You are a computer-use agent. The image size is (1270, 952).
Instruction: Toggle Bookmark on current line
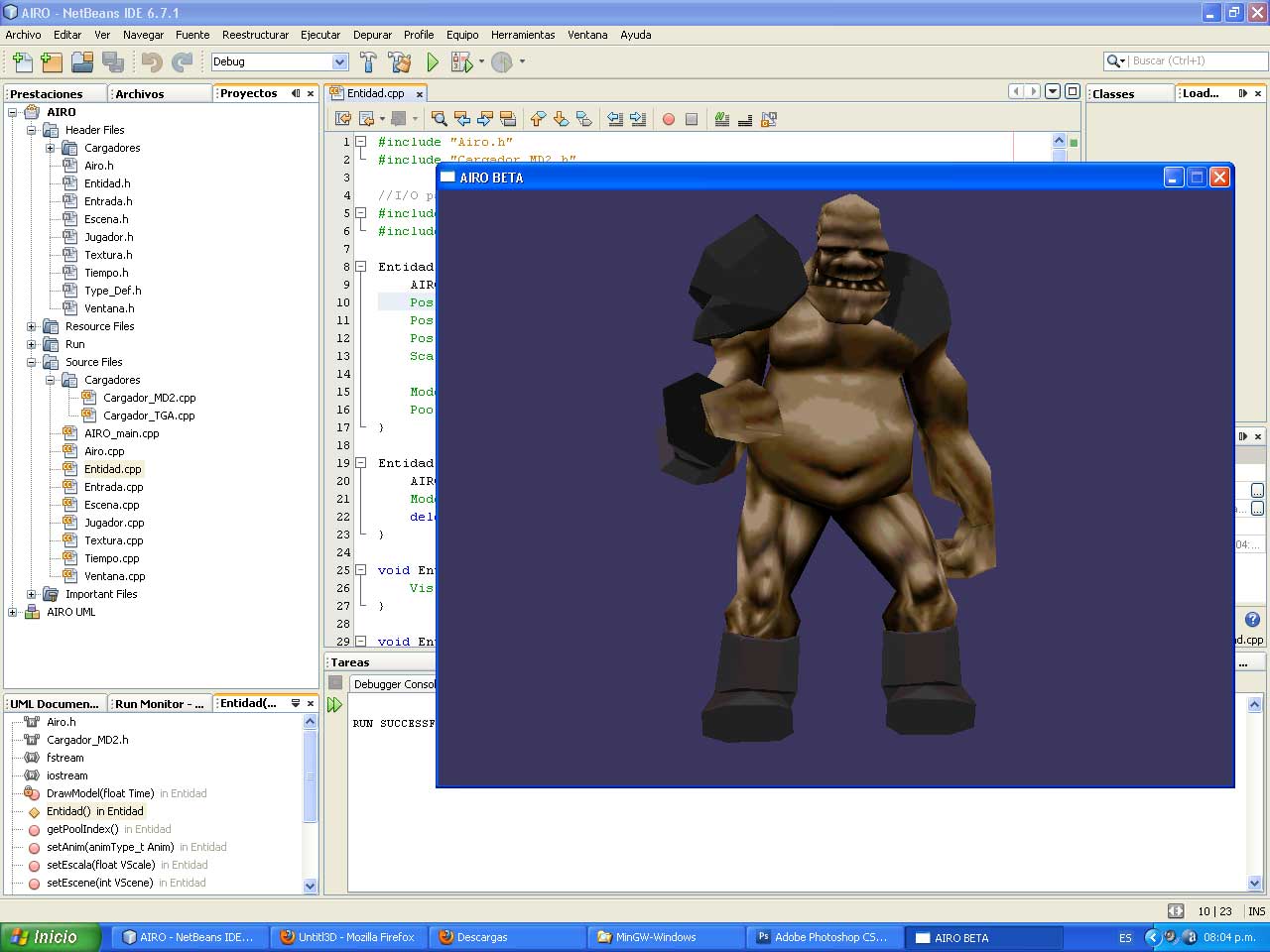[584, 119]
